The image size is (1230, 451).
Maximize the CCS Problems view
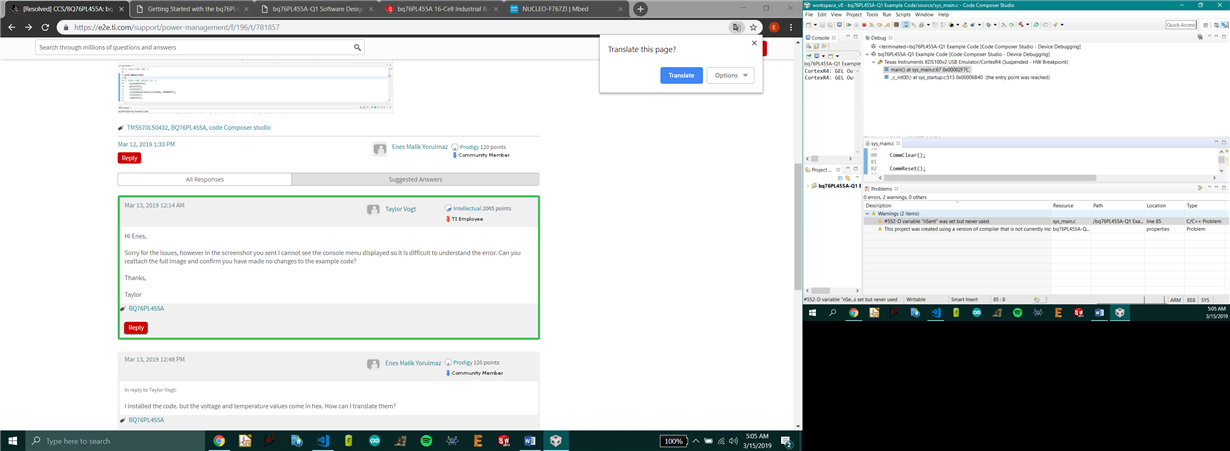coord(1223,188)
